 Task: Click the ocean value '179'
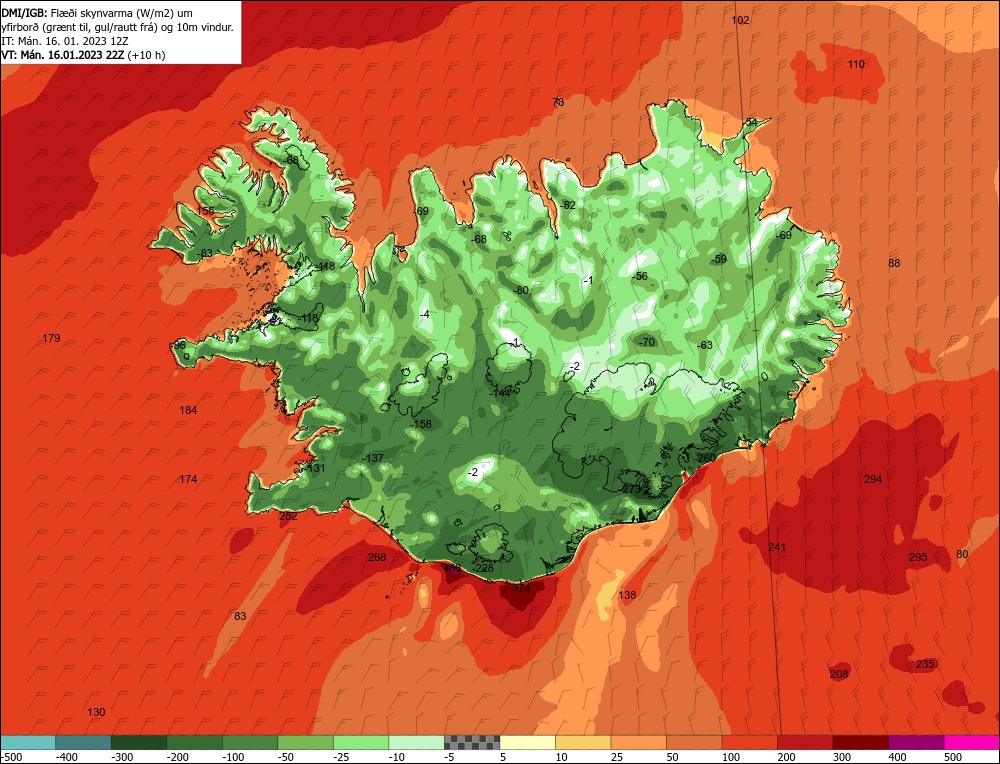[x=52, y=338]
